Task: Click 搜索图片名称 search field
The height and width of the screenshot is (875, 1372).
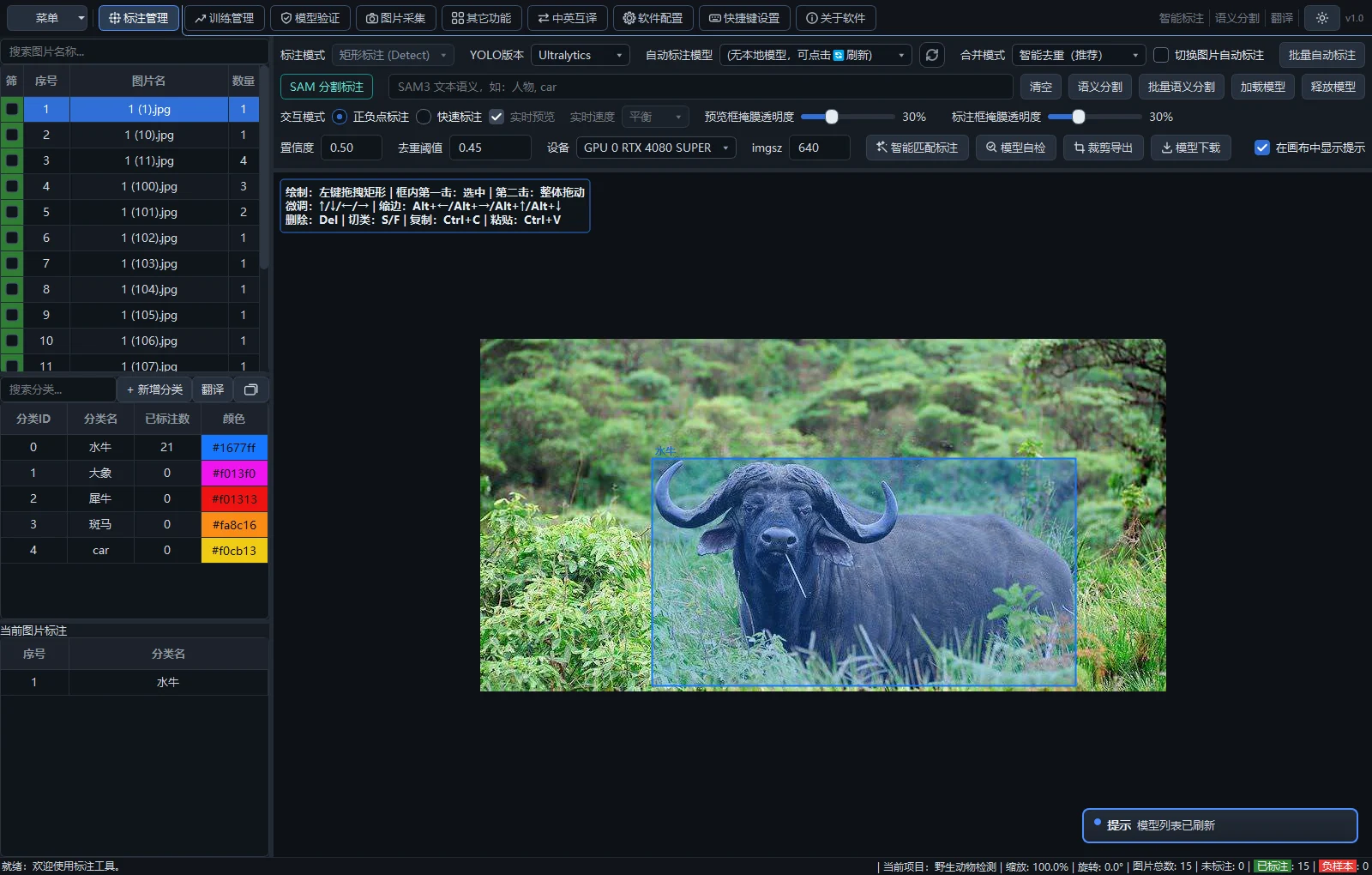Action: point(135,51)
